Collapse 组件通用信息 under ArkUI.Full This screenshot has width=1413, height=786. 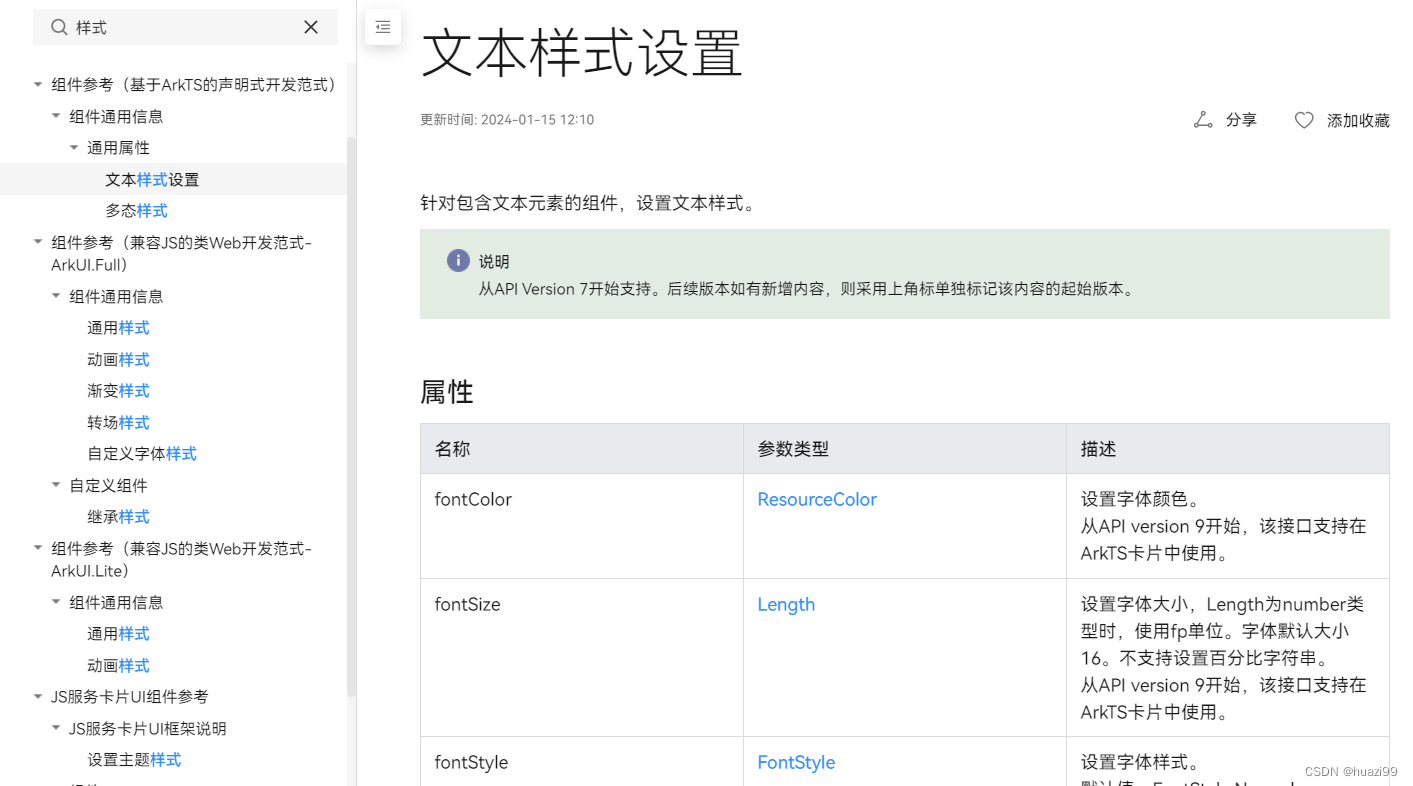56,296
